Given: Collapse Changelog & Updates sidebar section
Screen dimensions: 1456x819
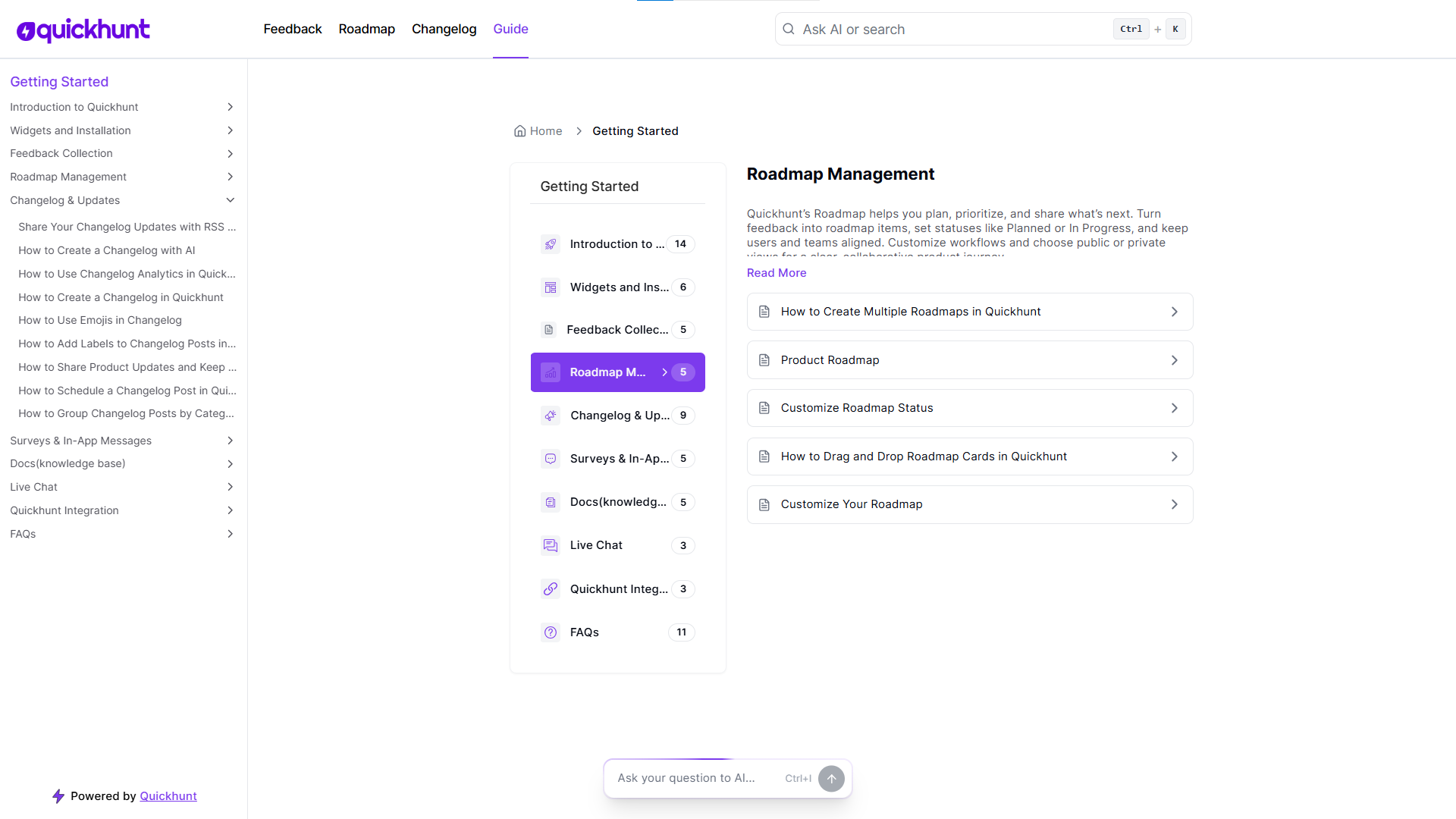Looking at the screenshot, I should [x=230, y=200].
